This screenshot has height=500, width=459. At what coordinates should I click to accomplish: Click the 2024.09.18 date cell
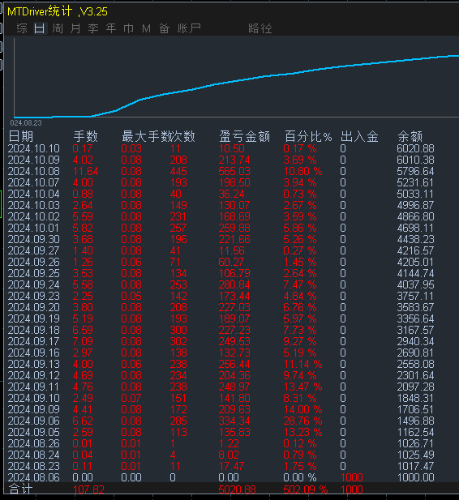click(x=34, y=330)
